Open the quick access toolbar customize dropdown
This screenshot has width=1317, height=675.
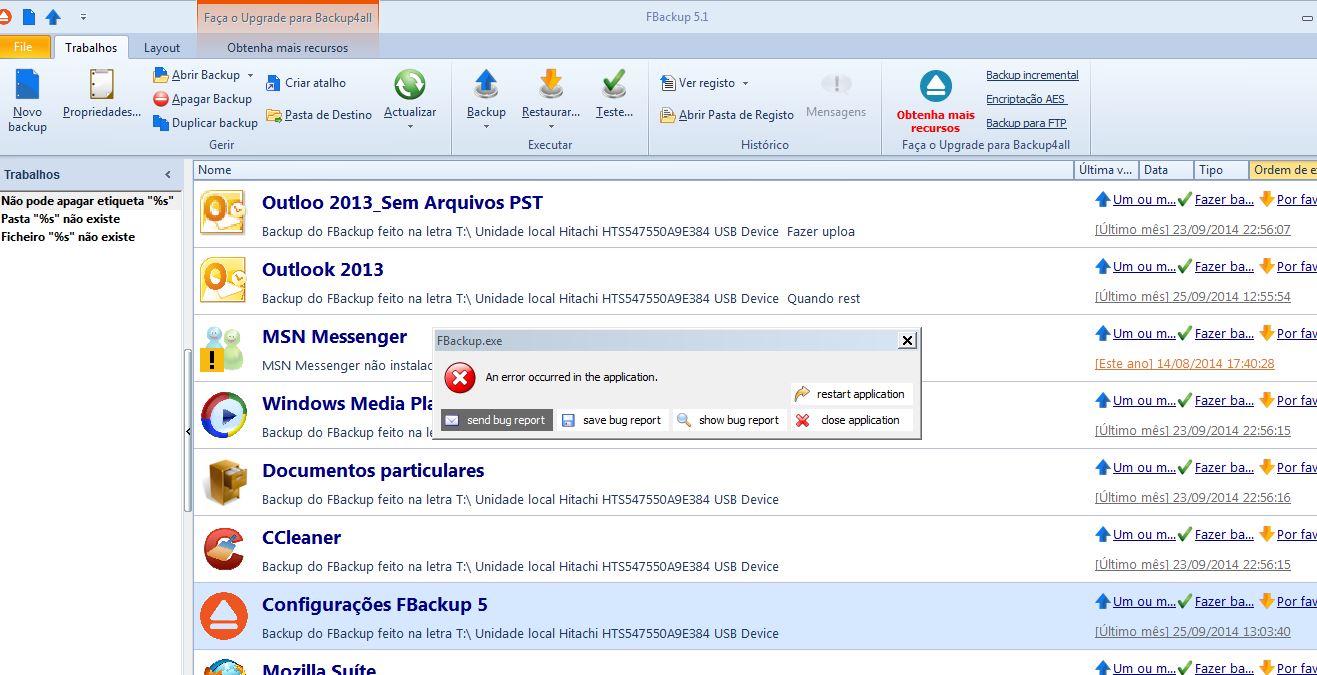(x=83, y=17)
